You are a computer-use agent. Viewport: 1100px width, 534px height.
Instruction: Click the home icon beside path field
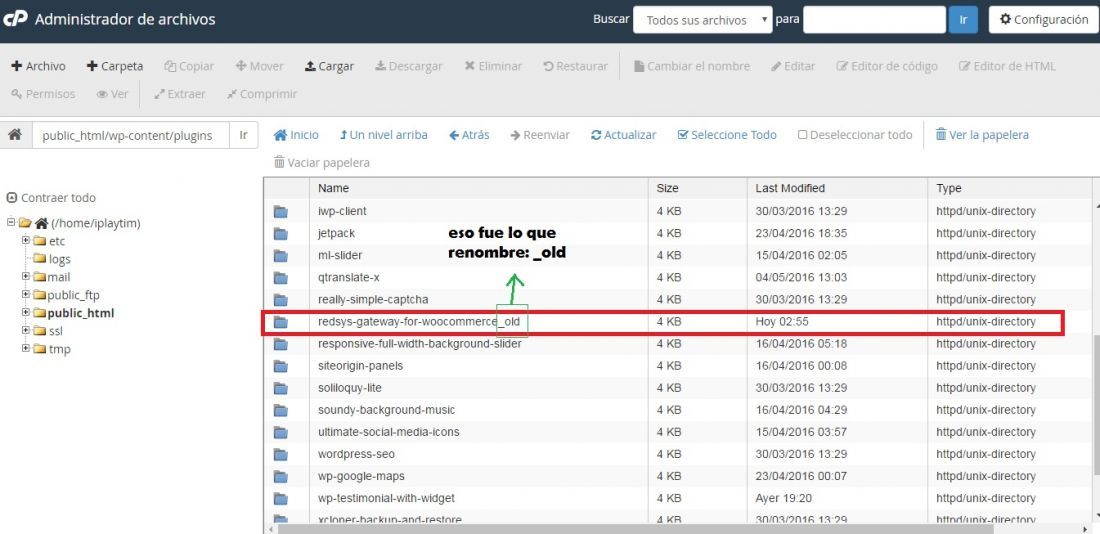[15, 135]
